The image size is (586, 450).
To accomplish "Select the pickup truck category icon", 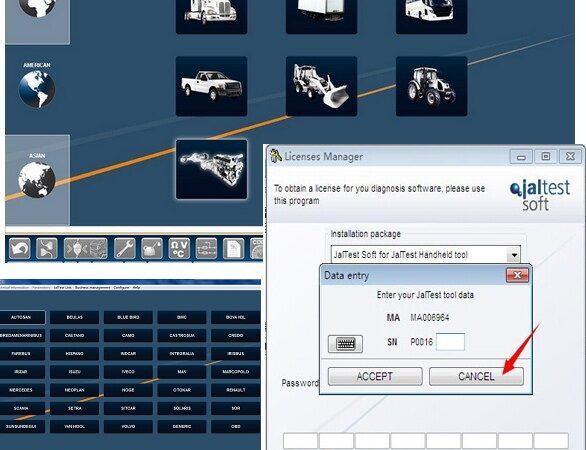I will 211,86.
